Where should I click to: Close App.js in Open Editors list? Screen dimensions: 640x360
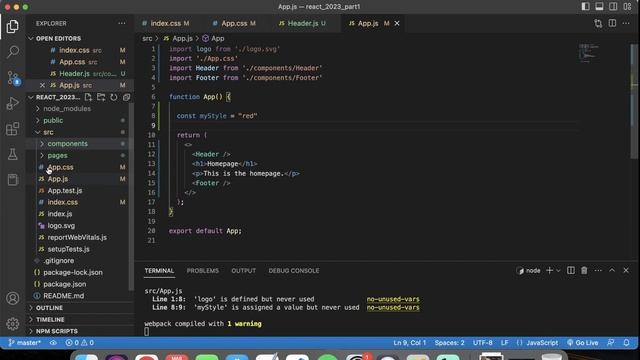pos(42,85)
